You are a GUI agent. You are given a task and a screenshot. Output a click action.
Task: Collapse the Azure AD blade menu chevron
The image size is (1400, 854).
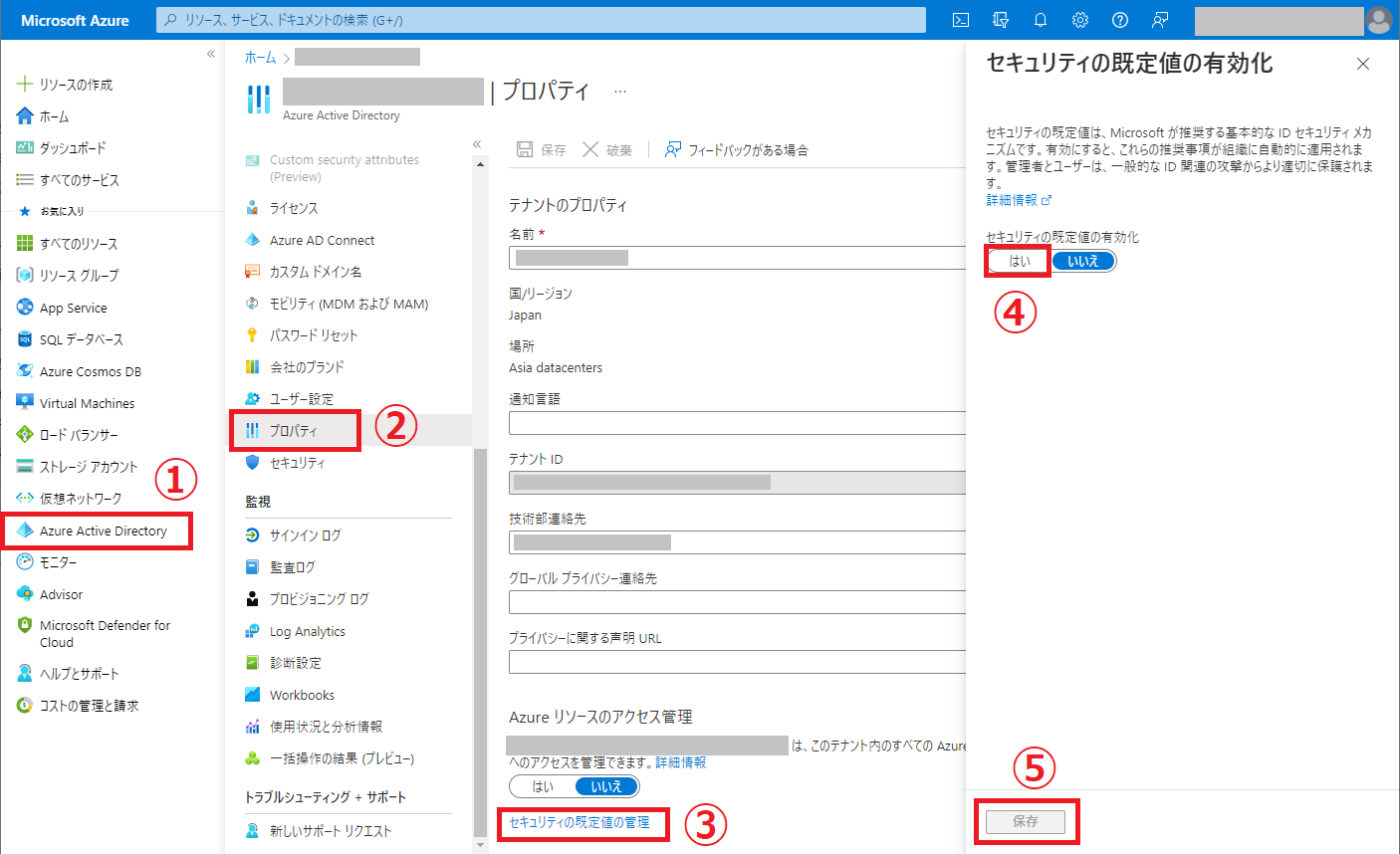pyautogui.click(x=477, y=143)
